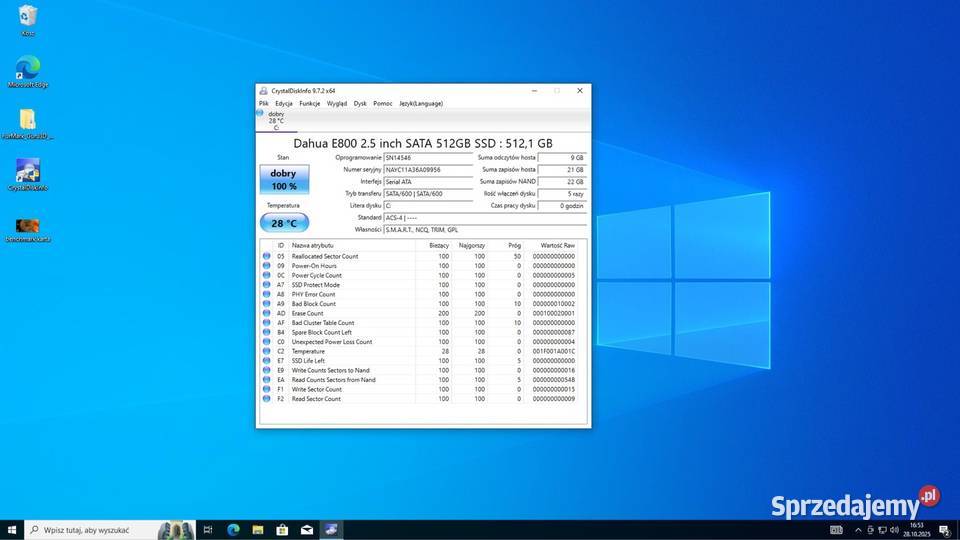The width and height of the screenshot is (960, 540).
Task: Click the blue status orb beside Reallocated Sector Count
Action: (267, 256)
